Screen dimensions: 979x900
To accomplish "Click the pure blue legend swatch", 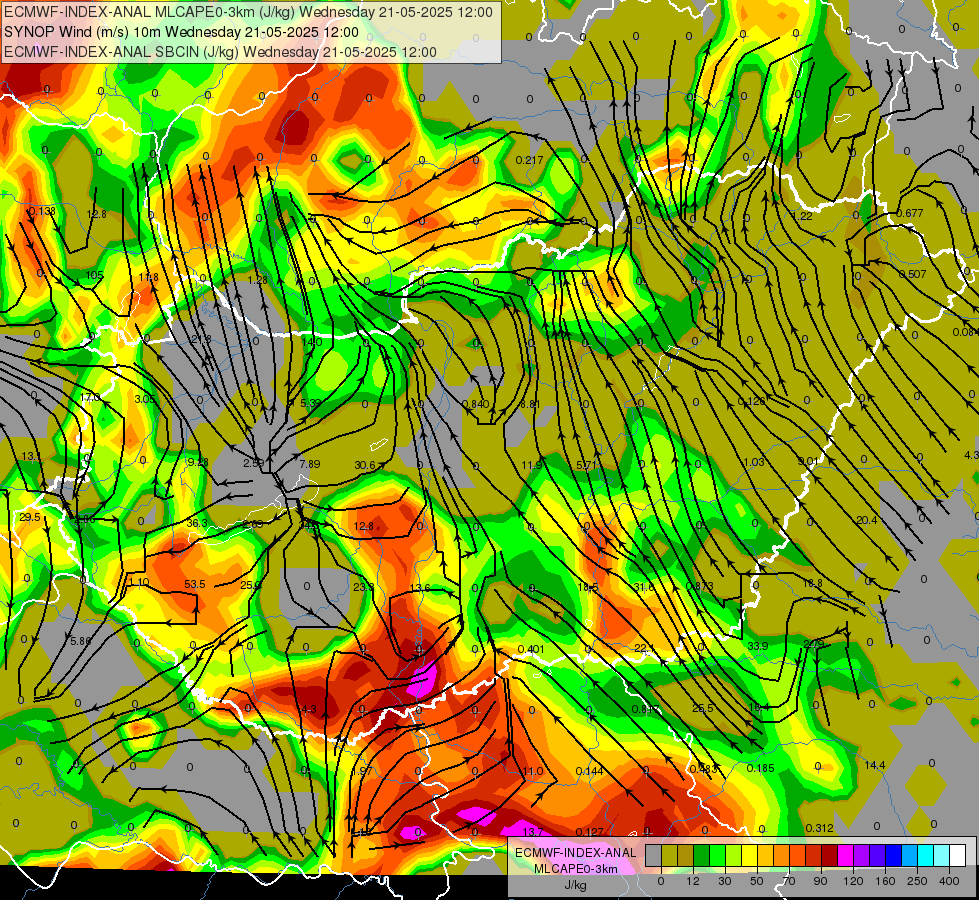I will point(893,855).
